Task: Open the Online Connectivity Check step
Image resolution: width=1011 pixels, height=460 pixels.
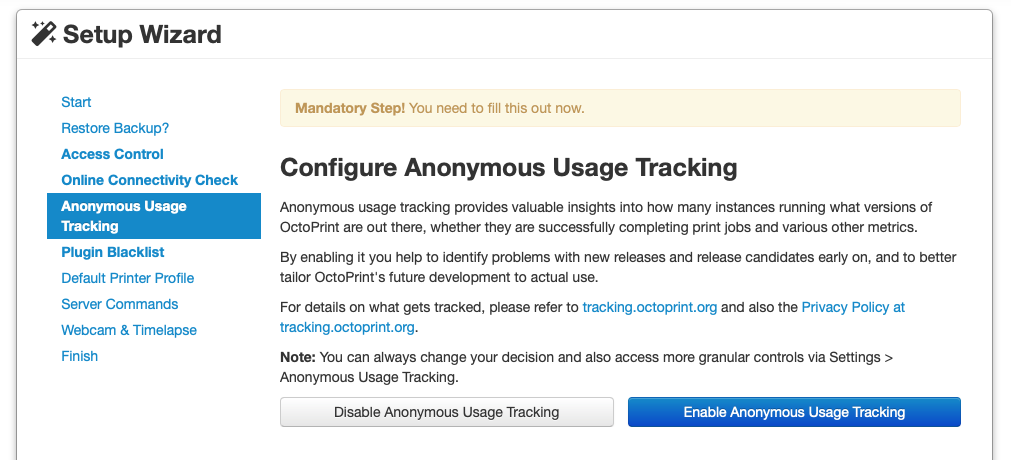Action: [149, 180]
